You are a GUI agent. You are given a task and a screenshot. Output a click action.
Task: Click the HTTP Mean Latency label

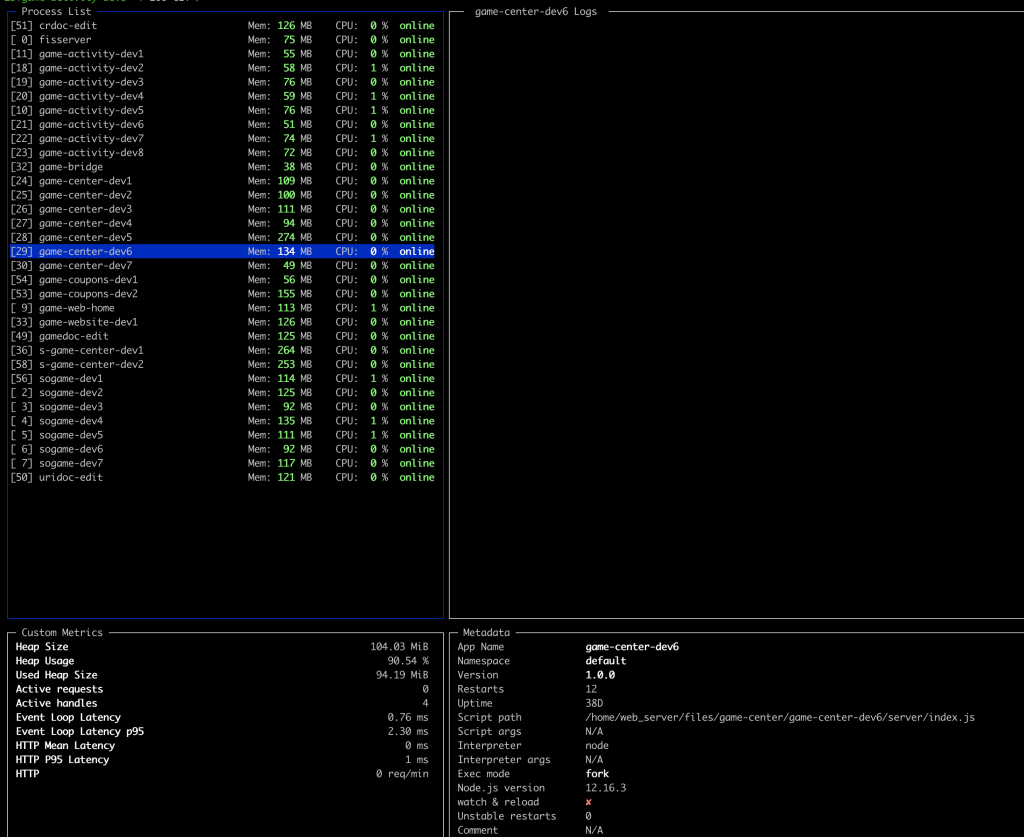pyautogui.click(x=65, y=746)
